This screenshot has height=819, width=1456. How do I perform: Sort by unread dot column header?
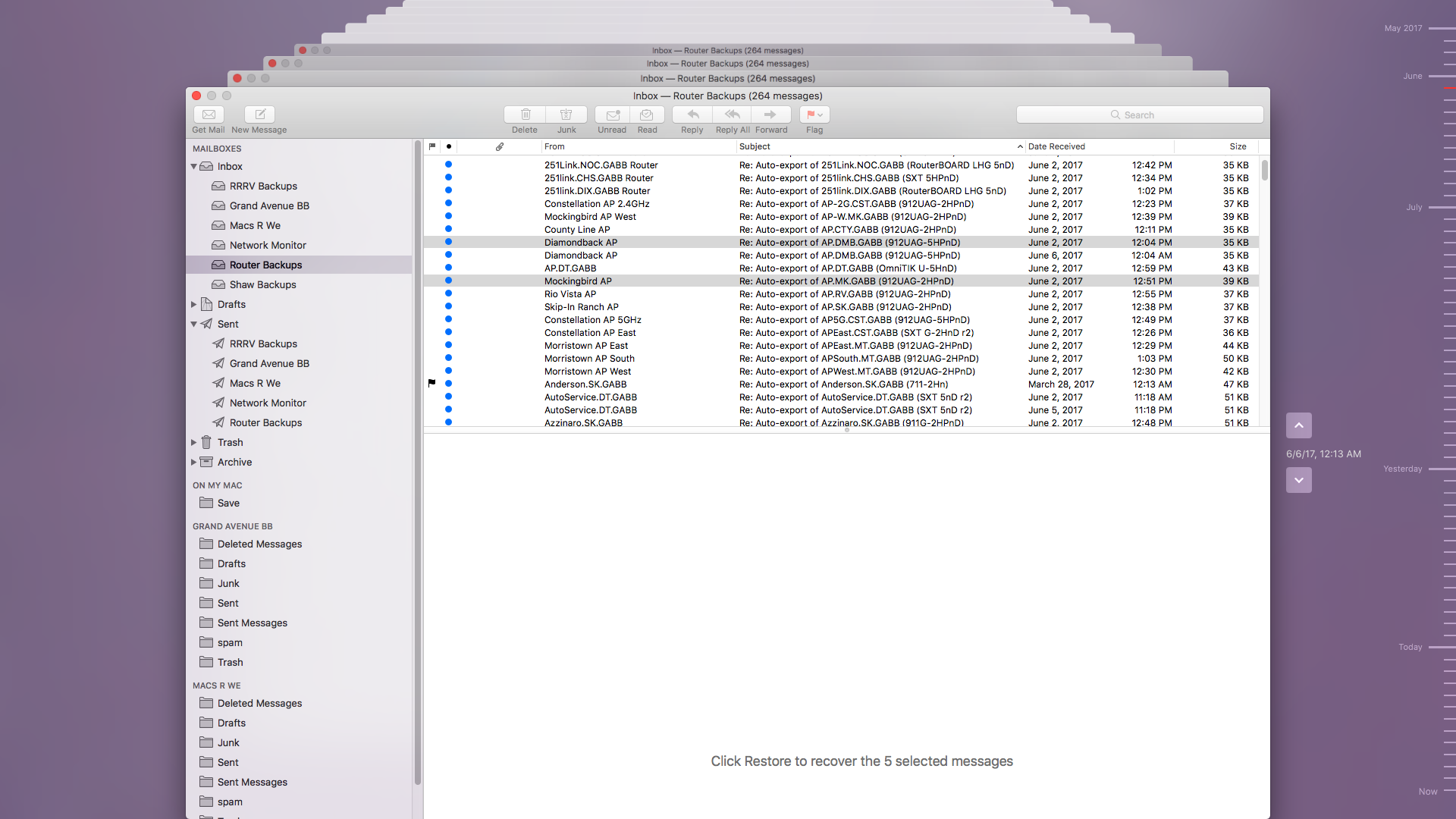point(449,146)
